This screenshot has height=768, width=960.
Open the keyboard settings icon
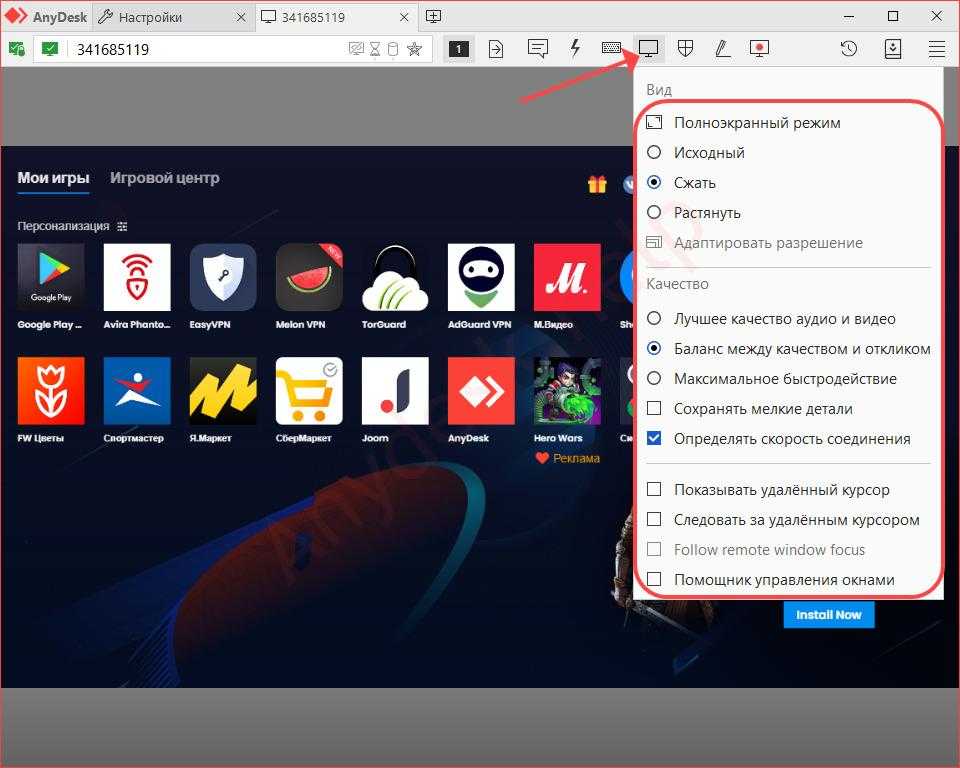(x=612, y=48)
